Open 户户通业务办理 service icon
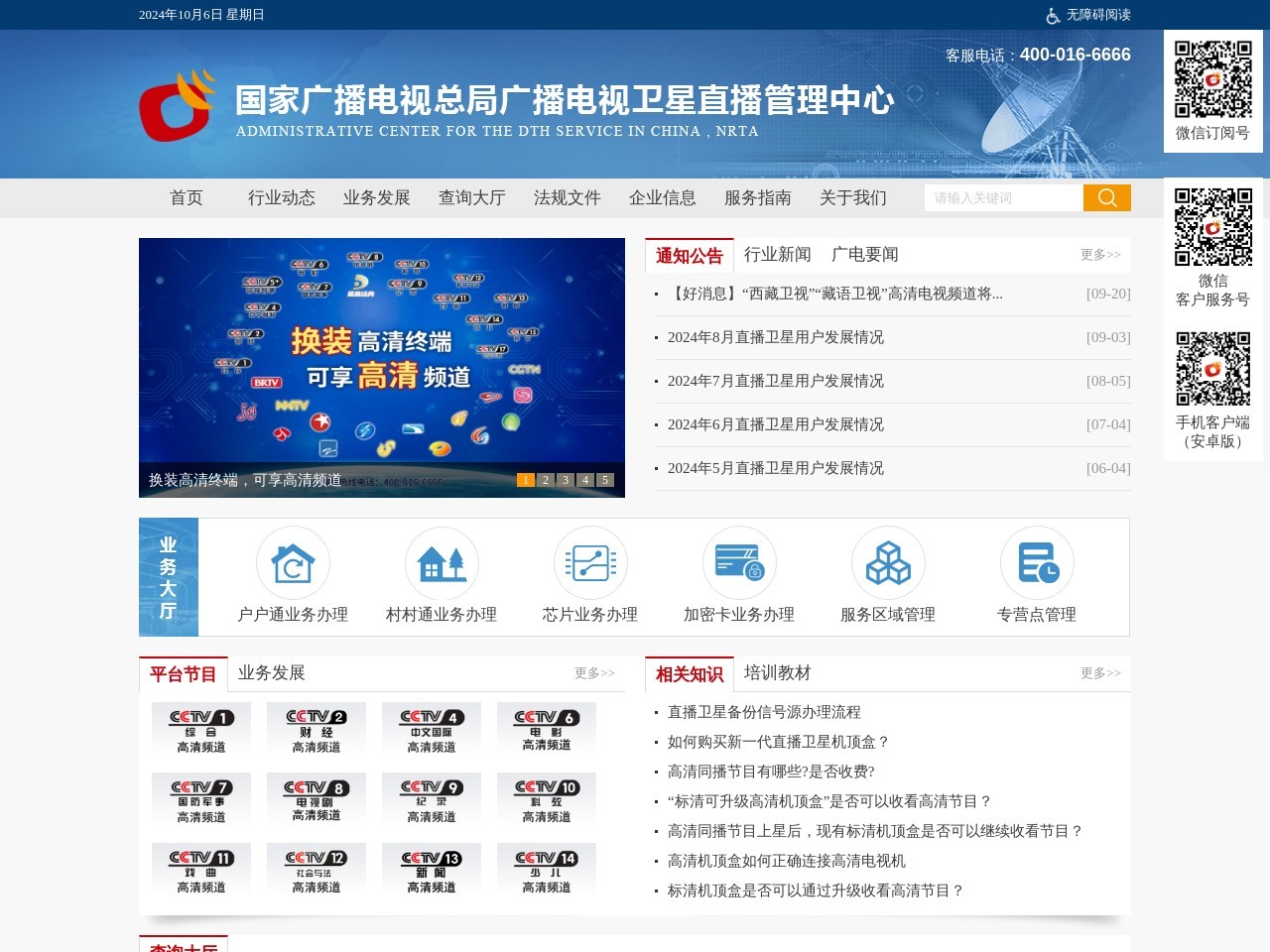This screenshot has height=952, width=1270. click(293, 562)
